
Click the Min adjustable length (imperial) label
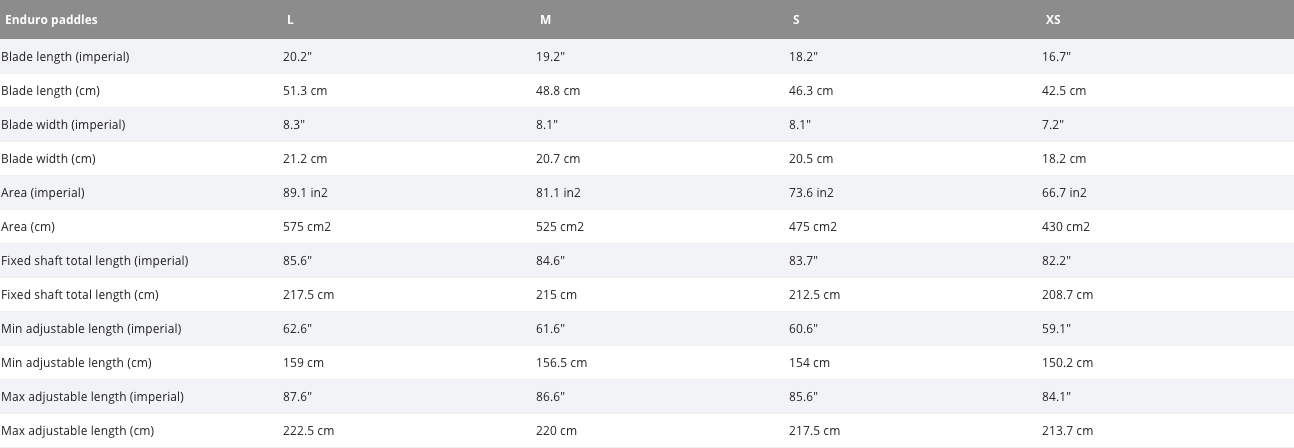click(91, 329)
